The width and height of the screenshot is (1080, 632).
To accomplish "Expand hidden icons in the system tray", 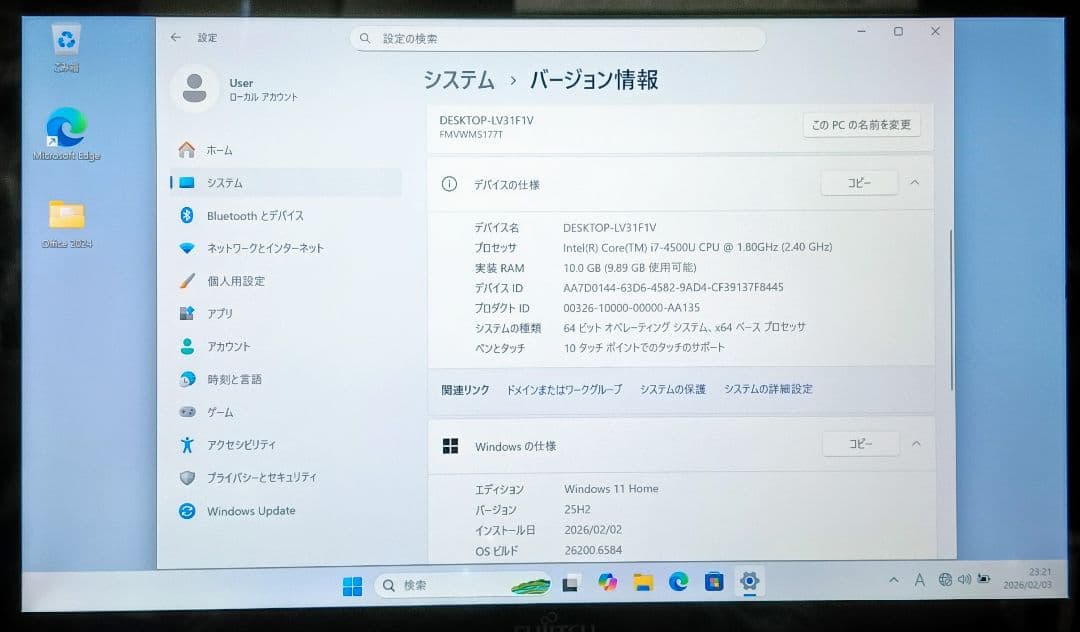I will (x=893, y=579).
